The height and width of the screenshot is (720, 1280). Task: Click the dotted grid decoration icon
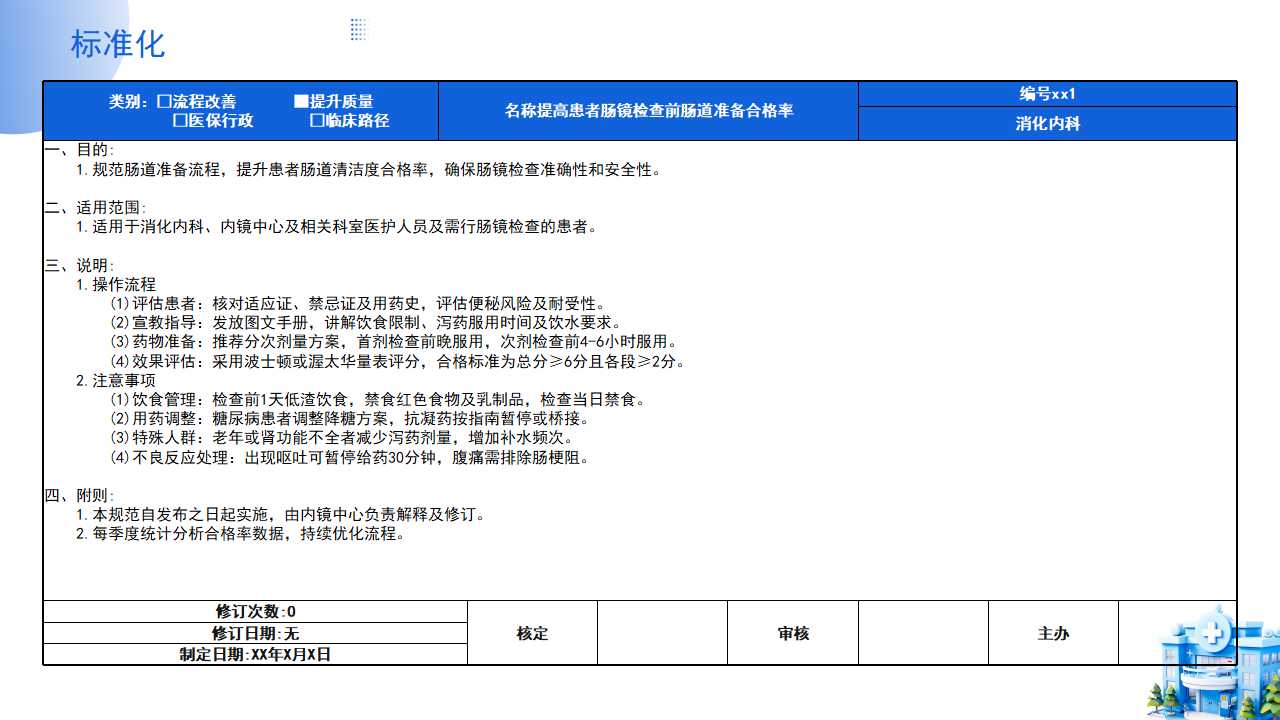[358, 29]
